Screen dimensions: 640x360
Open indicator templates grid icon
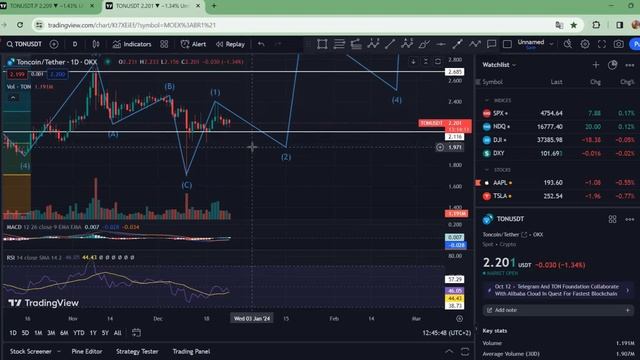[x=164, y=44]
